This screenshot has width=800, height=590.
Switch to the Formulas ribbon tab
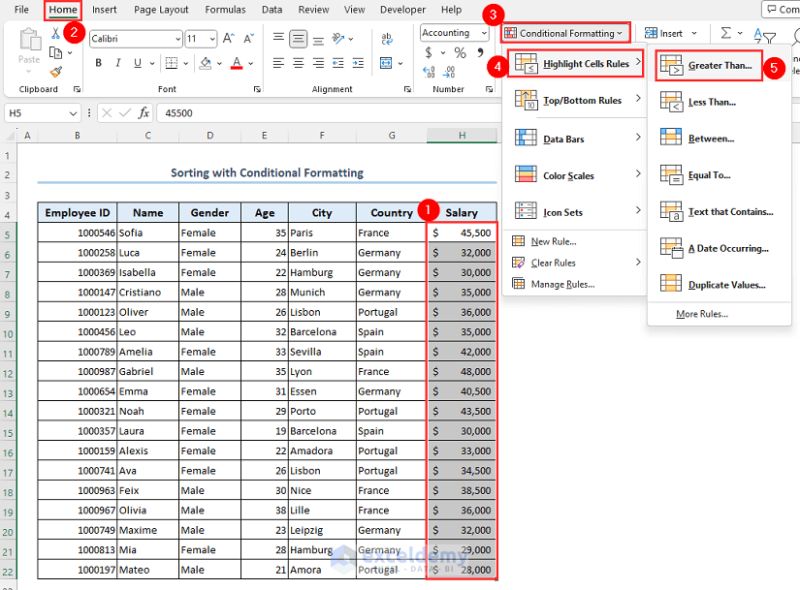click(x=225, y=9)
